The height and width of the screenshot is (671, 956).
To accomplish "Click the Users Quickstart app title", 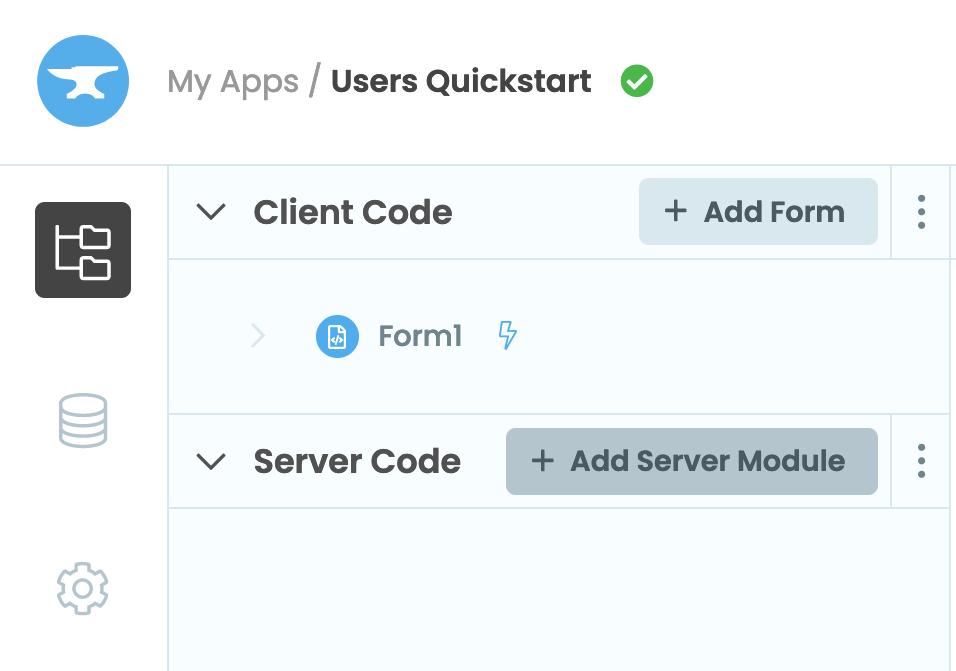I will click(x=461, y=81).
